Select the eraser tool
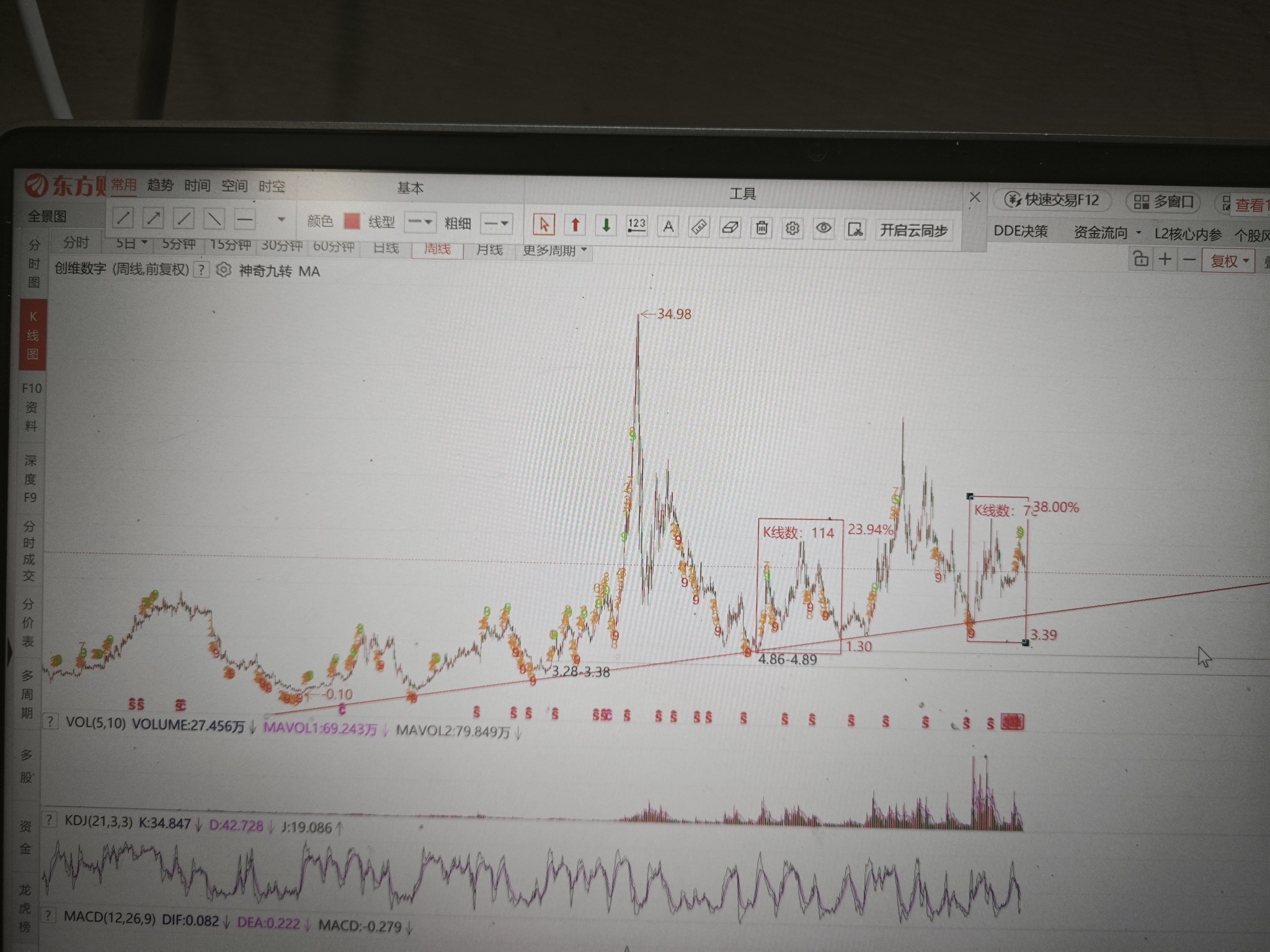Screen dimensions: 1270x952 coord(730,227)
